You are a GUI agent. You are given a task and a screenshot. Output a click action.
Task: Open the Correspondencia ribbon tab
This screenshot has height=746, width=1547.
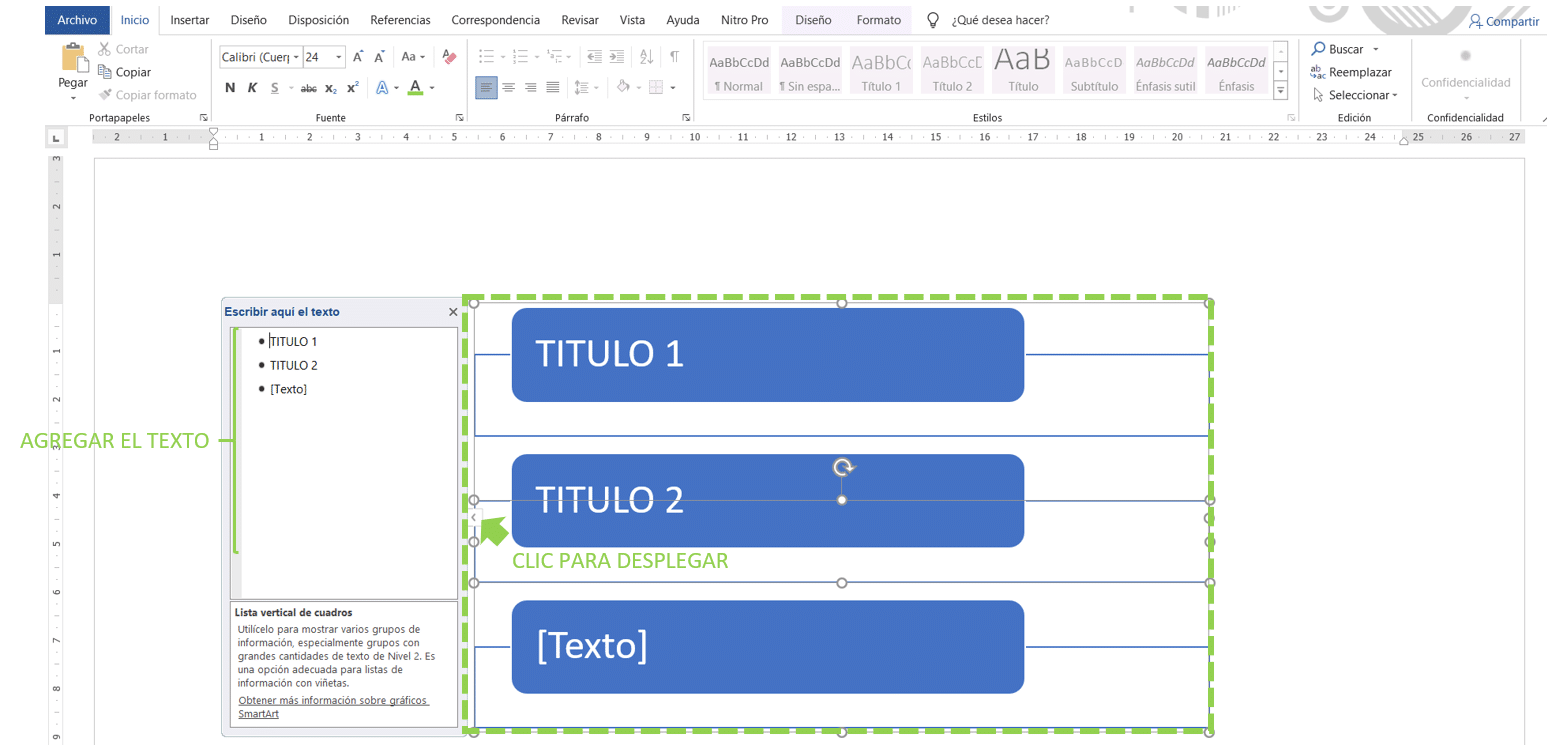[x=496, y=19]
